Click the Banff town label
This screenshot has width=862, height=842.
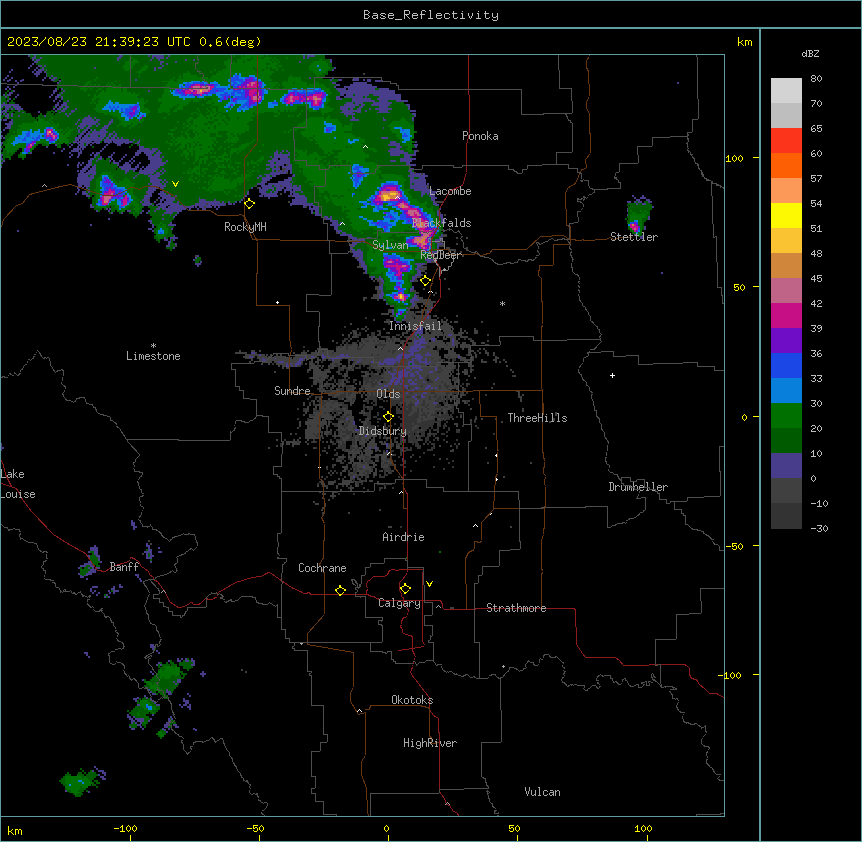pos(124,567)
